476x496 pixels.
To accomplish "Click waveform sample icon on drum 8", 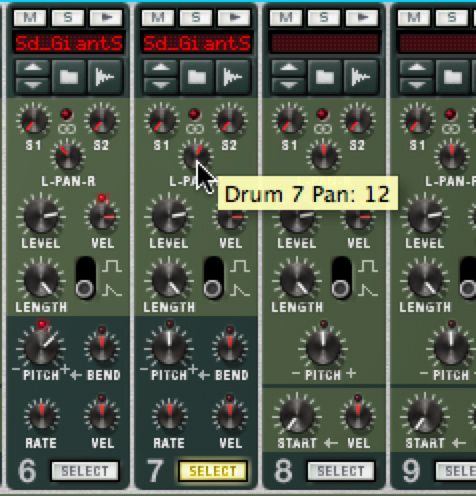I will tap(361, 77).
